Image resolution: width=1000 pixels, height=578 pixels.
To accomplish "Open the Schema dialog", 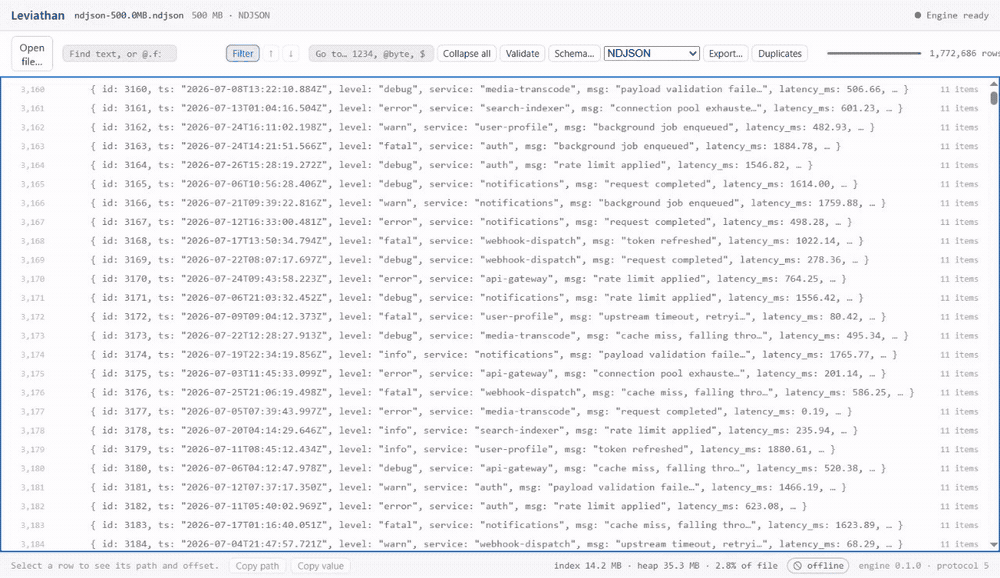I will pyautogui.click(x=574, y=54).
